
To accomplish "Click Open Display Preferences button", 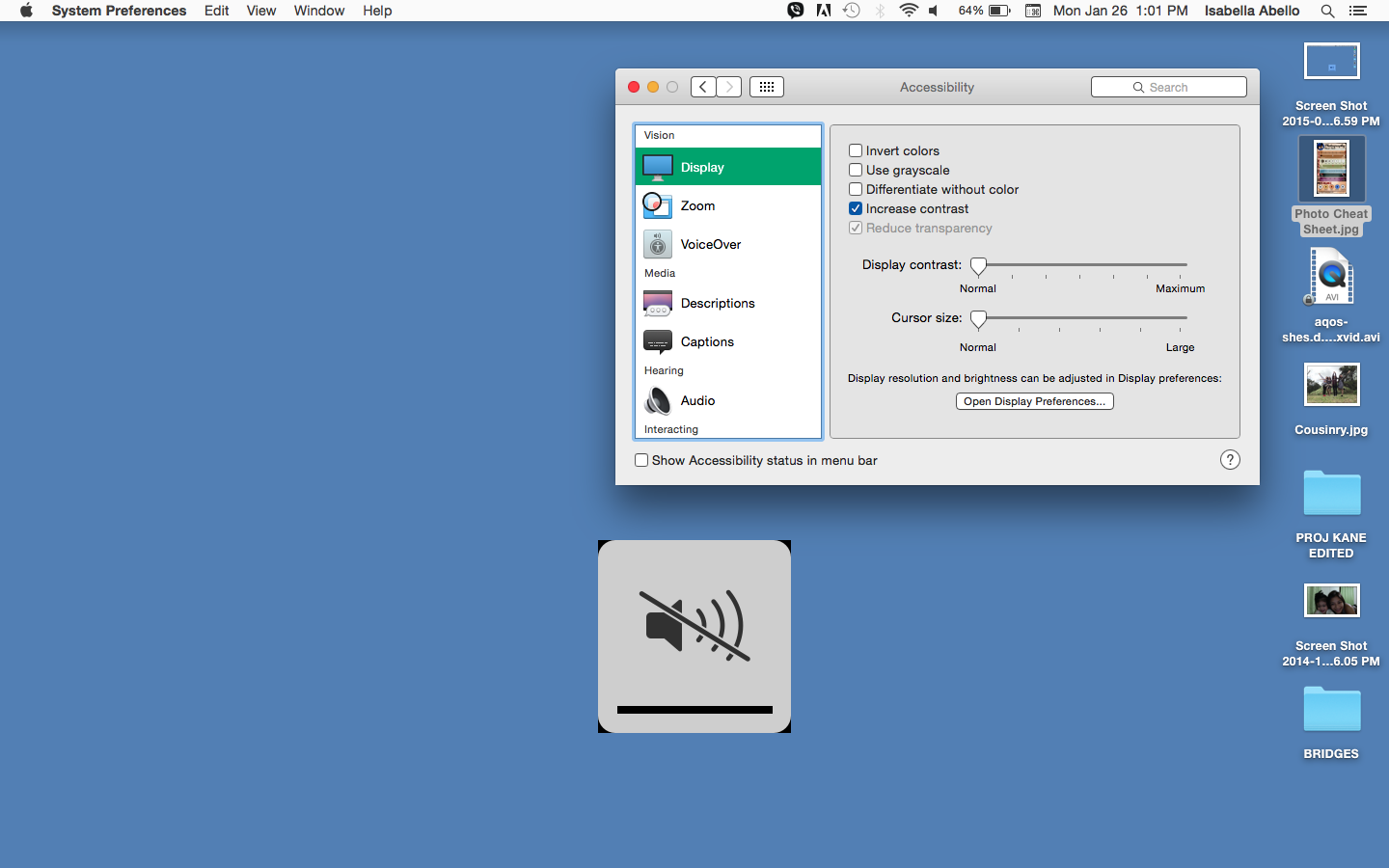I will point(1034,401).
